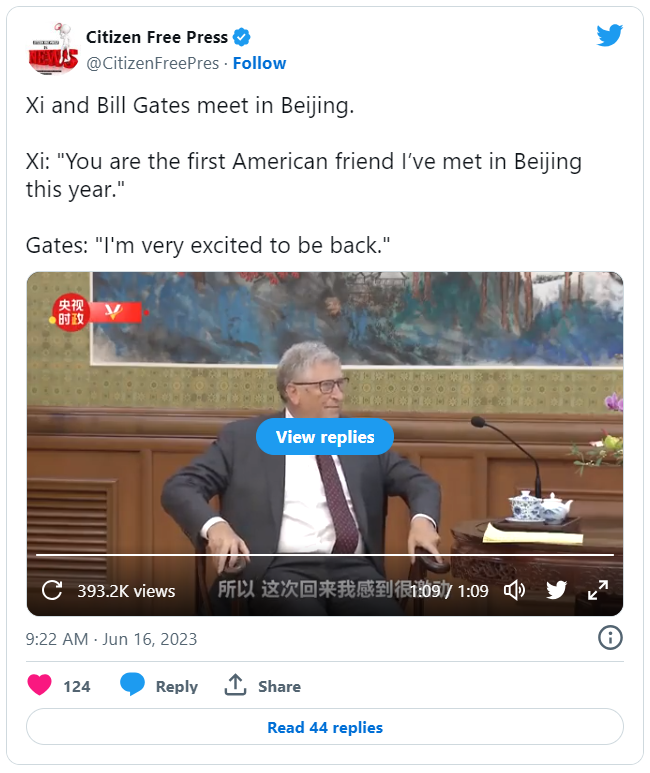Screen dimensions: 650x773
Task: Click the video frame showing the seated man
Action: point(325,444)
